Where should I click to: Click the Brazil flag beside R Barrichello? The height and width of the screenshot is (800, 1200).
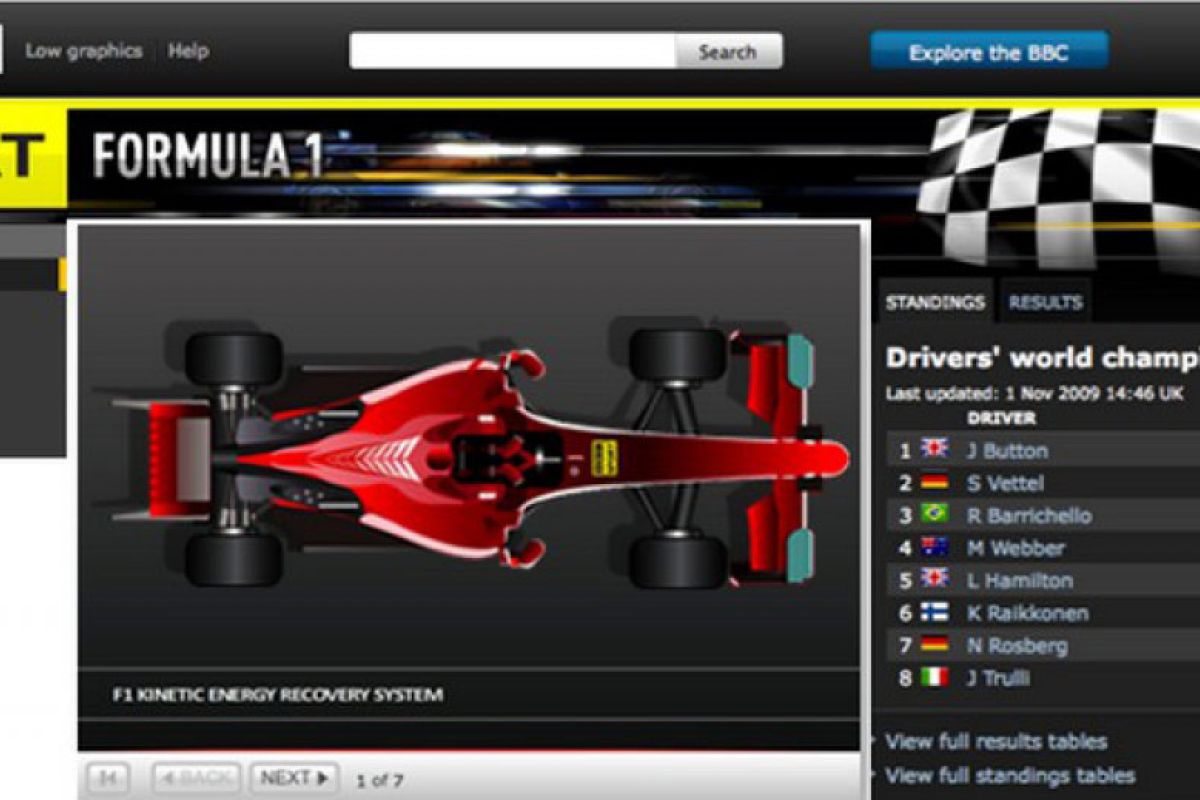pos(935,514)
